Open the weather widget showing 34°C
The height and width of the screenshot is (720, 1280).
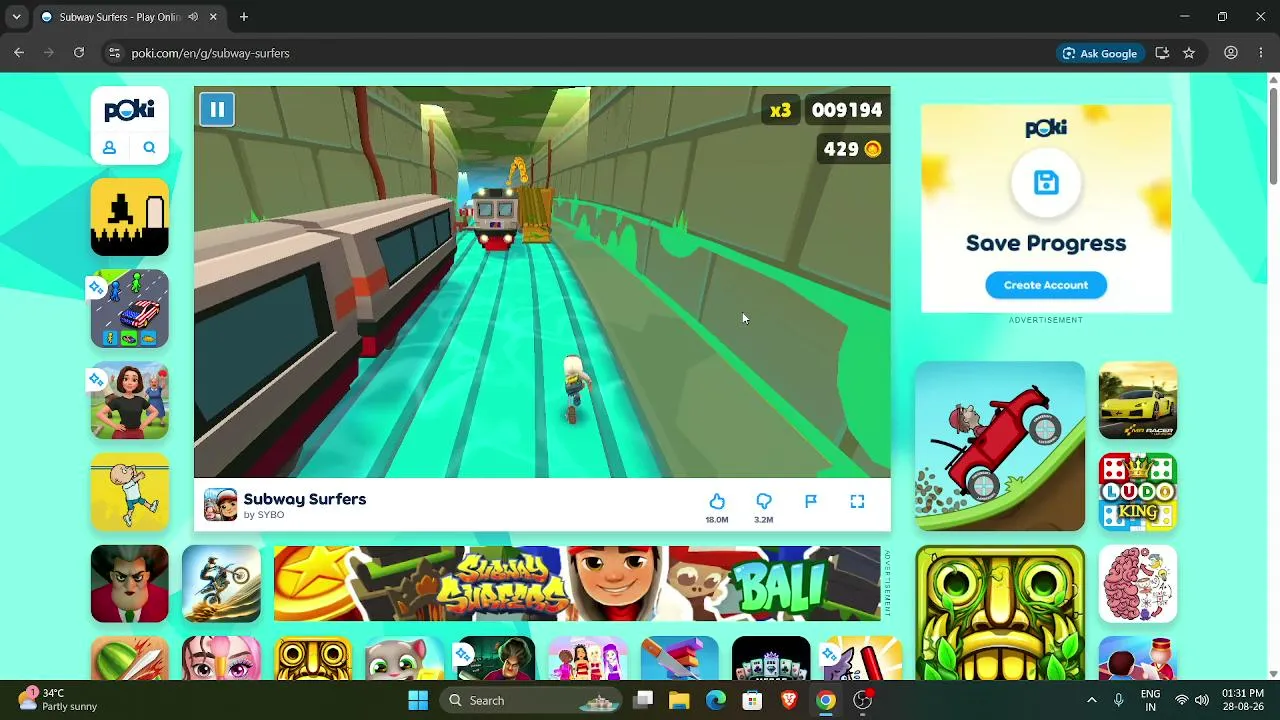click(58, 700)
